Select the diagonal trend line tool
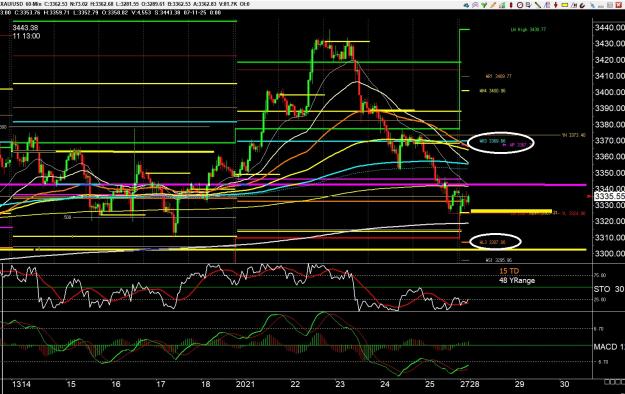The height and width of the screenshot is (394, 625). [538, 5]
